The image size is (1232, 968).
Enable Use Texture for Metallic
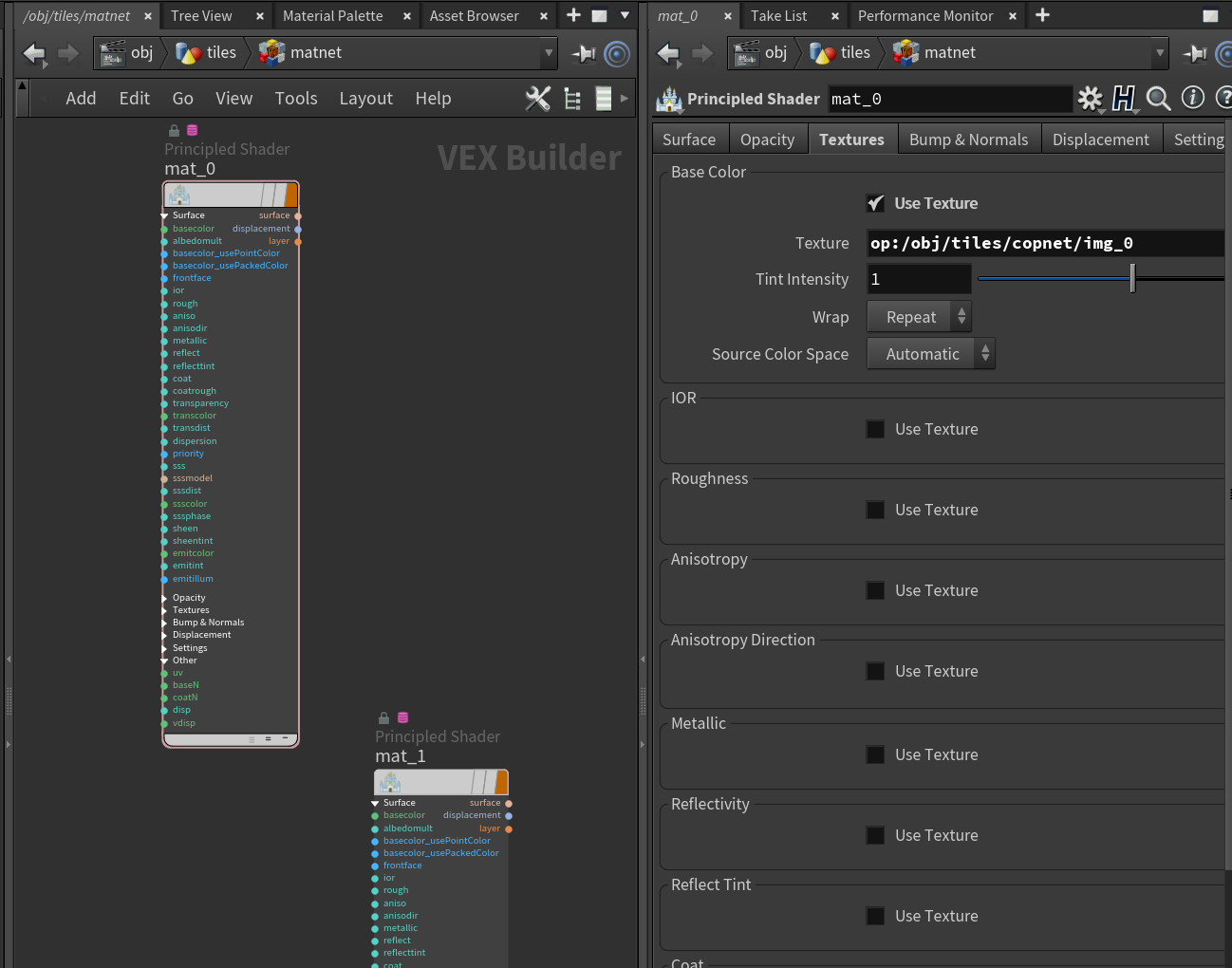pos(875,754)
